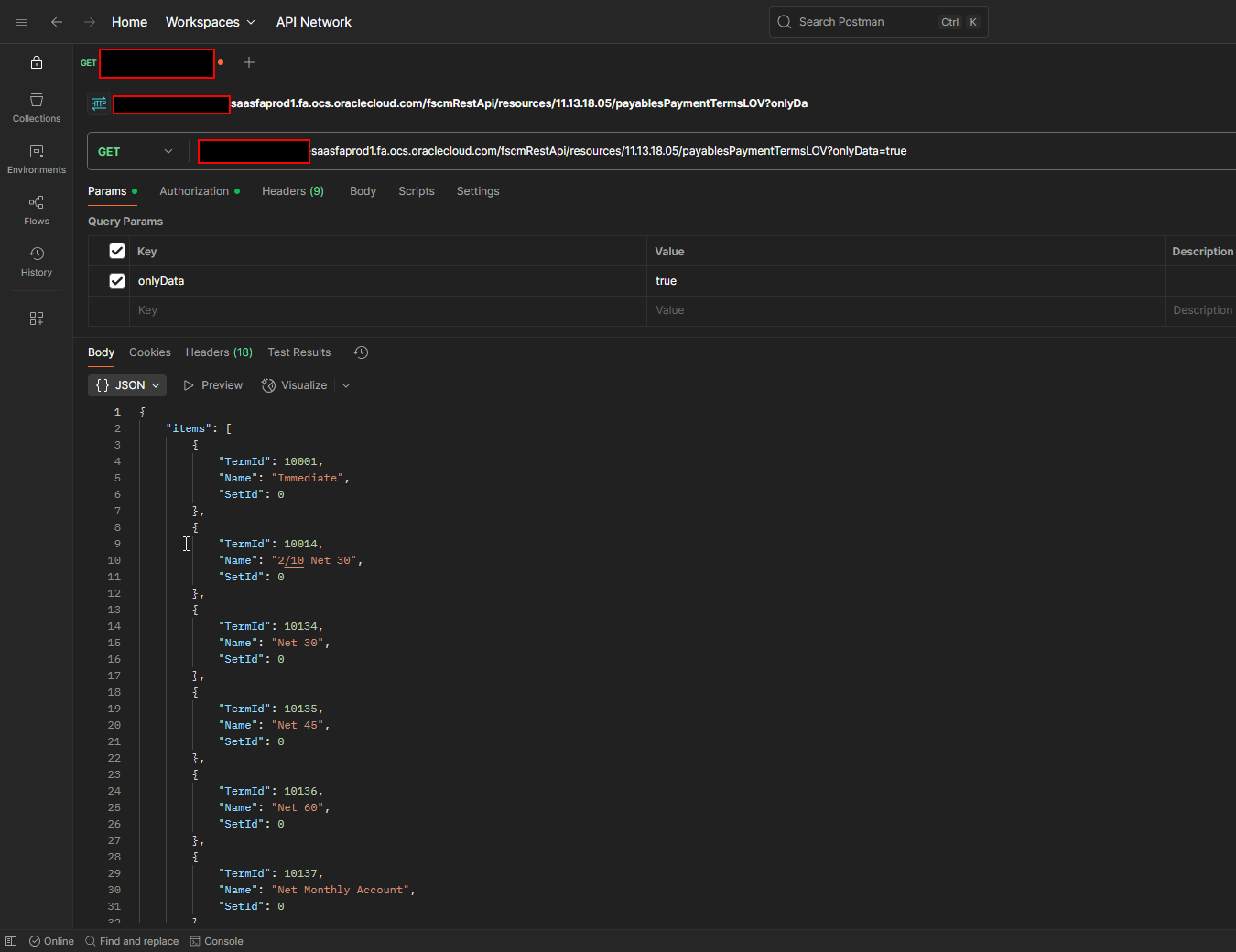This screenshot has height=952, width=1236.
Task: Expand the chevron beside Visualize
Action: (x=346, y=385)
